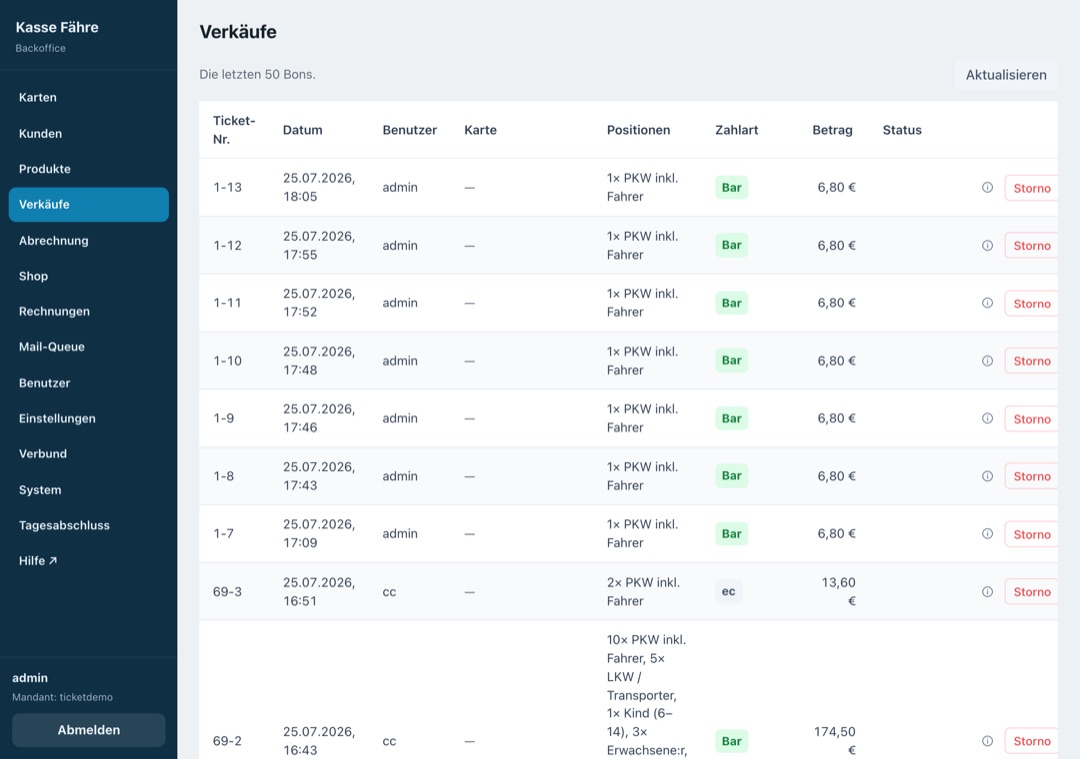Open info icon for ticket 69-3

point(987,592)
